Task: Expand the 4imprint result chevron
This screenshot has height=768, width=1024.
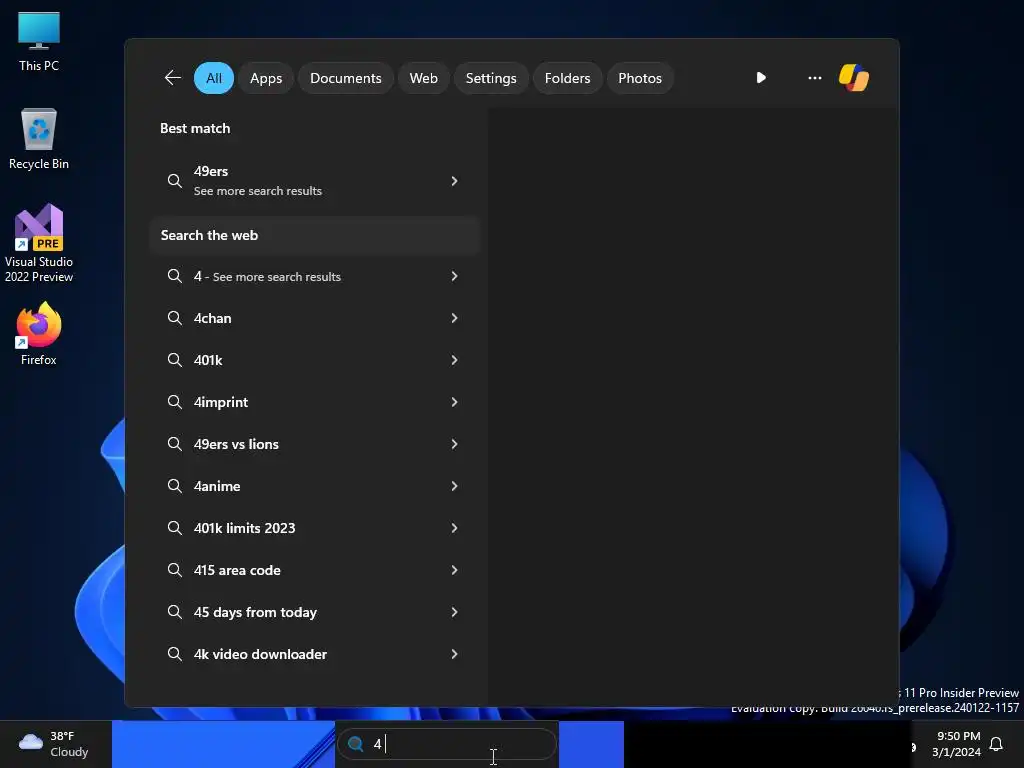Action: coord(455,402)
